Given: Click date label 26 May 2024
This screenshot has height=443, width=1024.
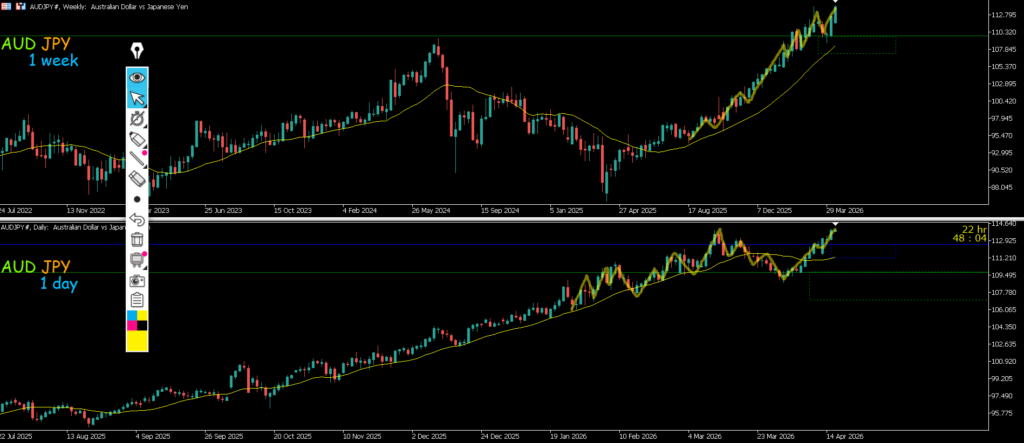Looking at the screenshot, I should coord(430,211).
